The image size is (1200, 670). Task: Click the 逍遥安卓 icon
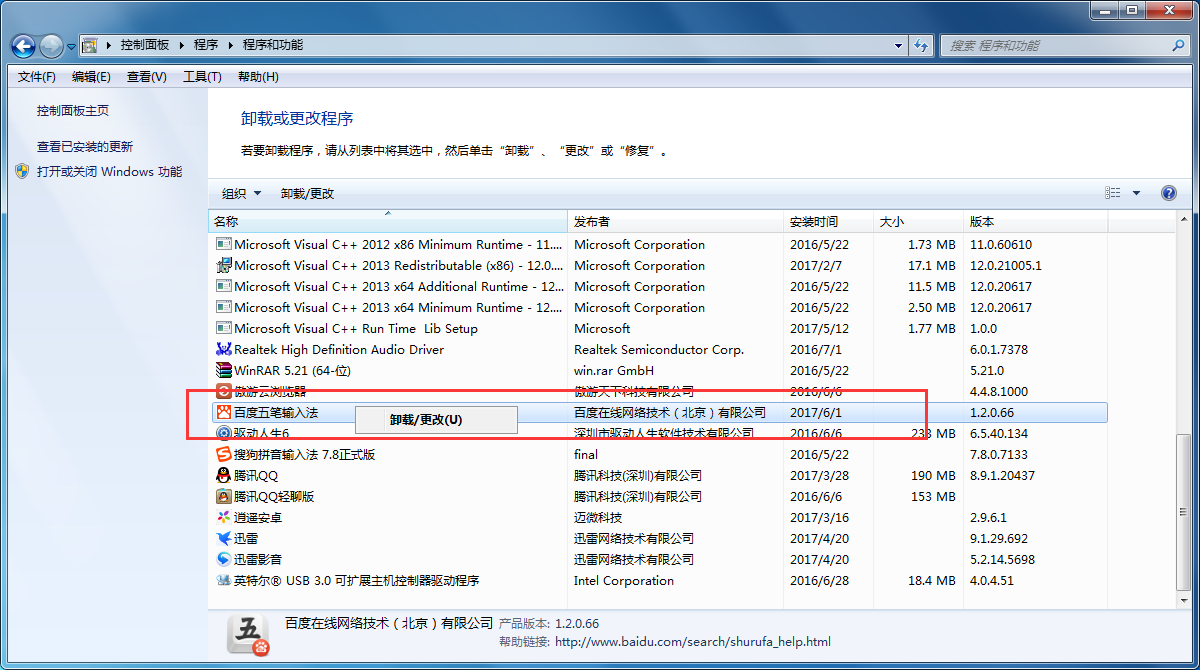224,518
